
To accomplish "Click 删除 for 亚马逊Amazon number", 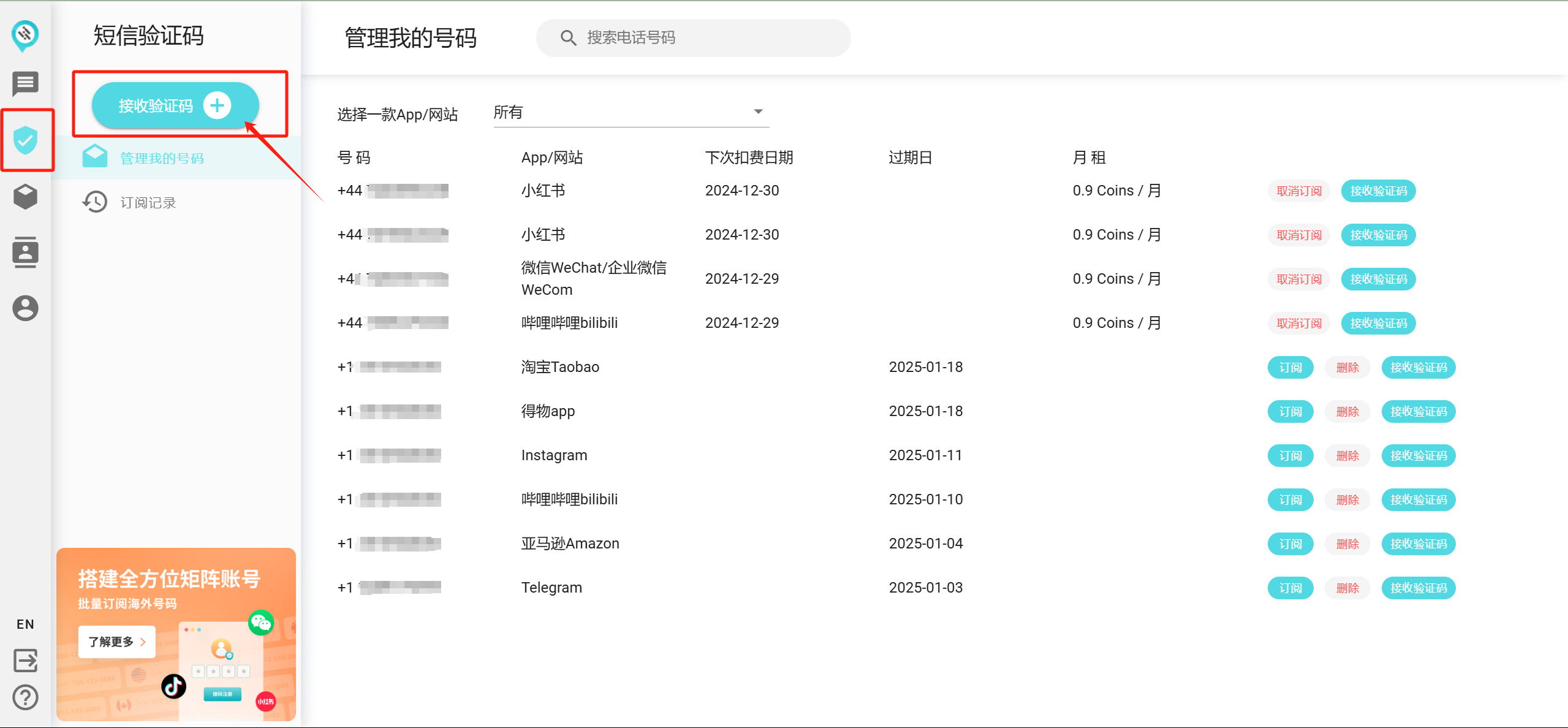I will (x=1347, y=544).
